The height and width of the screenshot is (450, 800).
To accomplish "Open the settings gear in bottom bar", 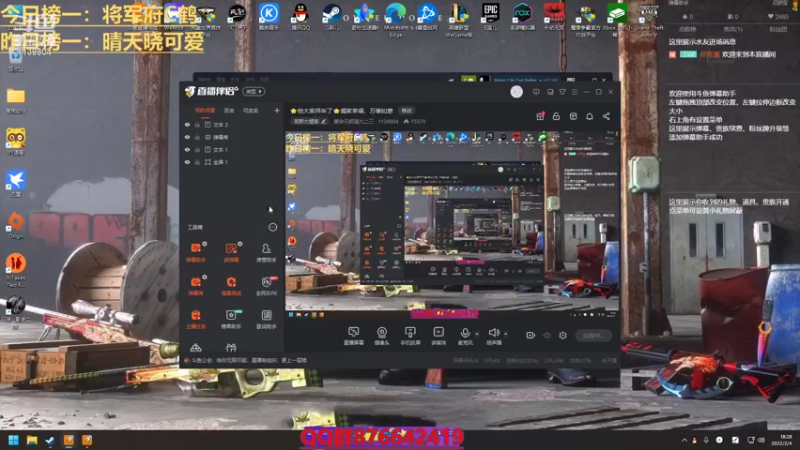I will (x=563, y=335).
